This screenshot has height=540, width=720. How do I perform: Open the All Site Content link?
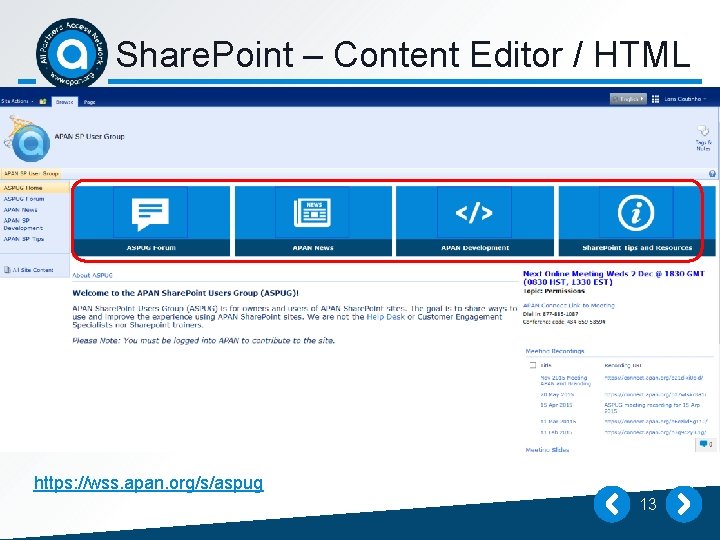[33, 270]
